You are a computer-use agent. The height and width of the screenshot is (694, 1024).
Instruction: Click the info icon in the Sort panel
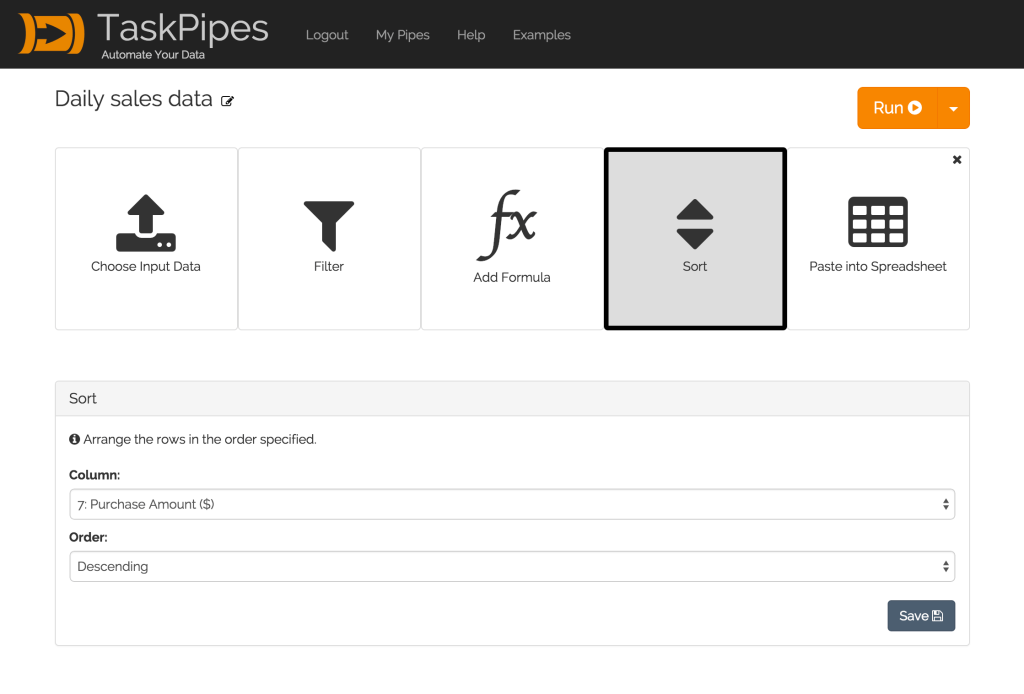(74, 439)
